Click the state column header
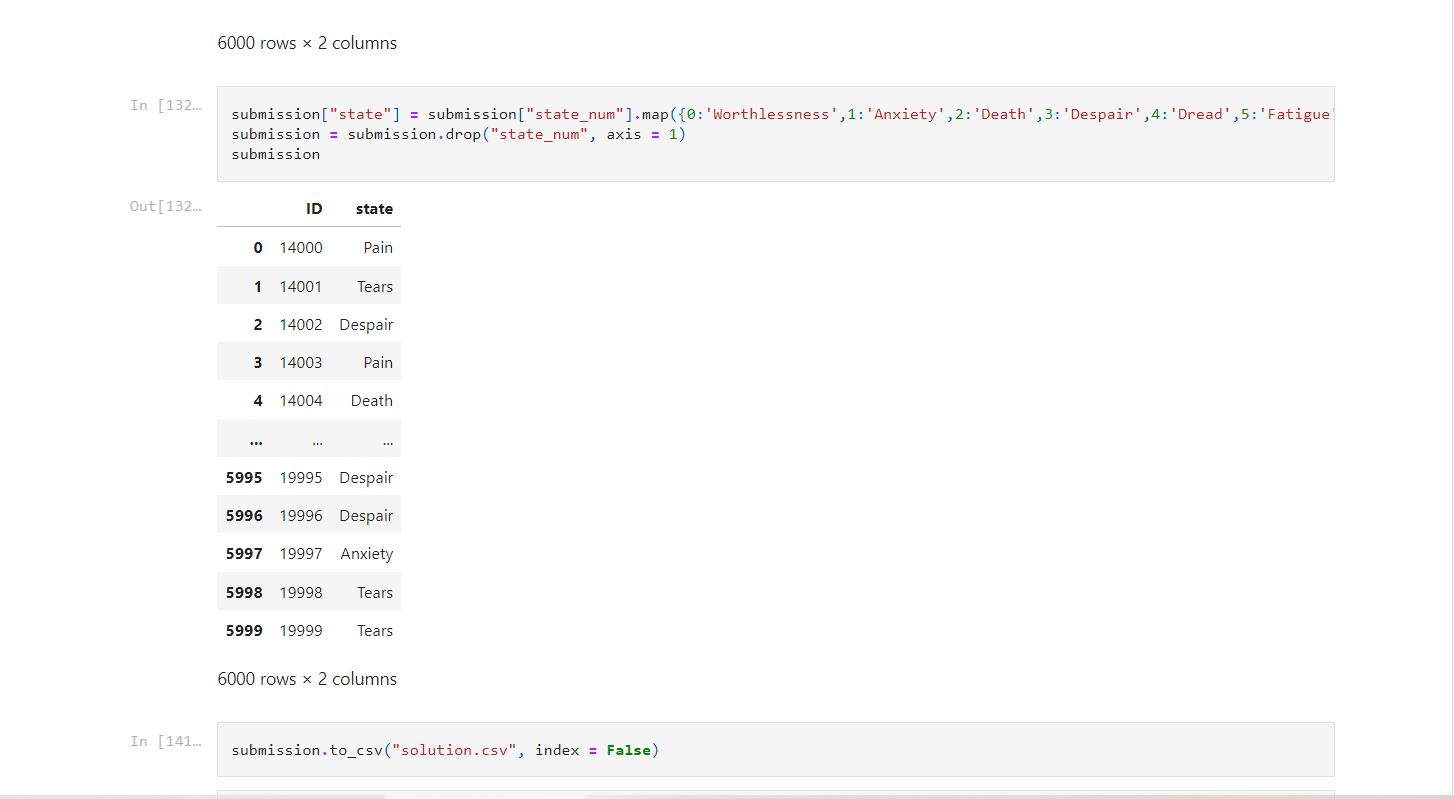Screen dimensions: 1454x799 coord(374,209)
